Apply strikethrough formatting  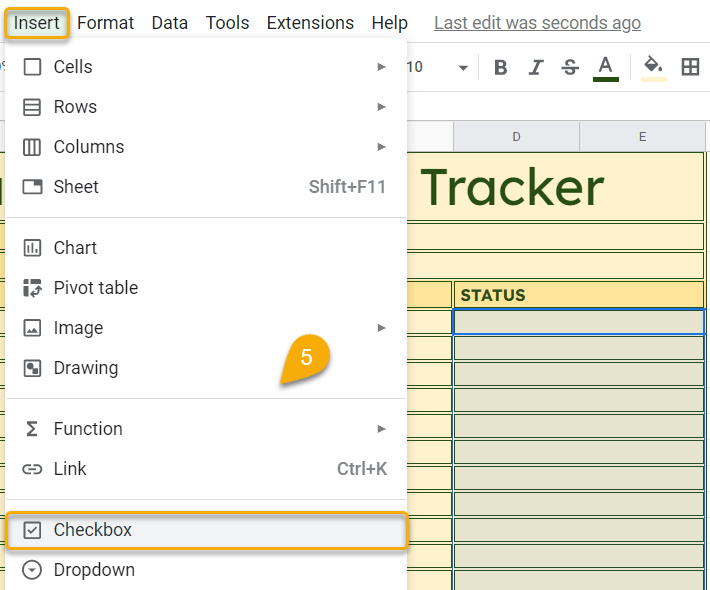click(570, 67)
